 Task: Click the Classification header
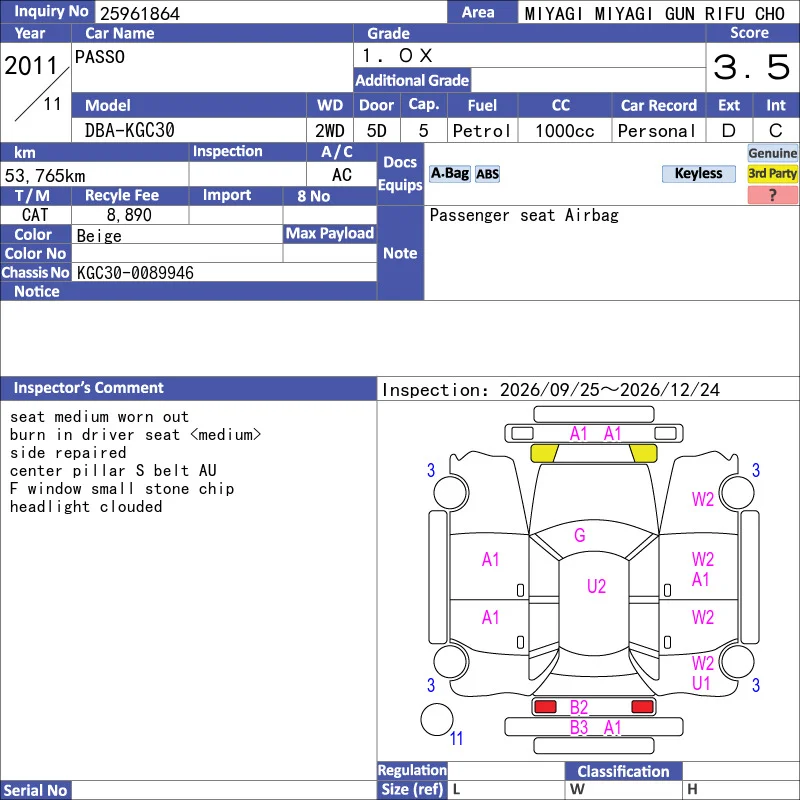(x=623, y=771)
